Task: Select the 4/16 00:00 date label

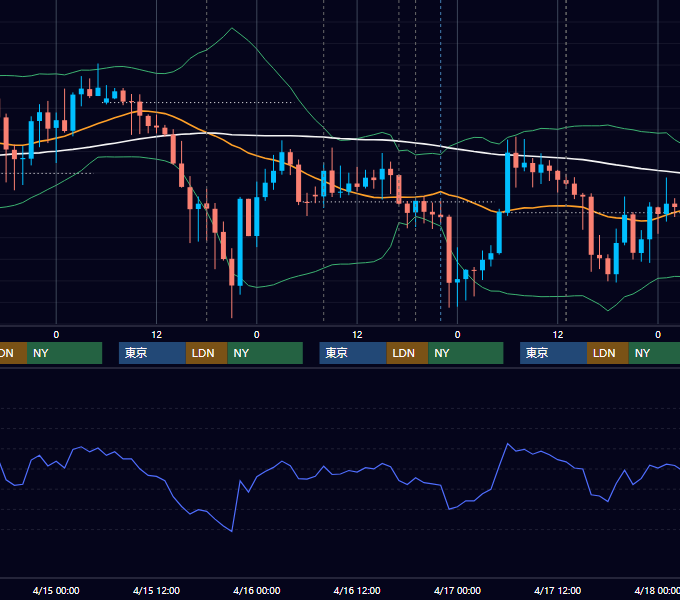Action: coord(257,590)
